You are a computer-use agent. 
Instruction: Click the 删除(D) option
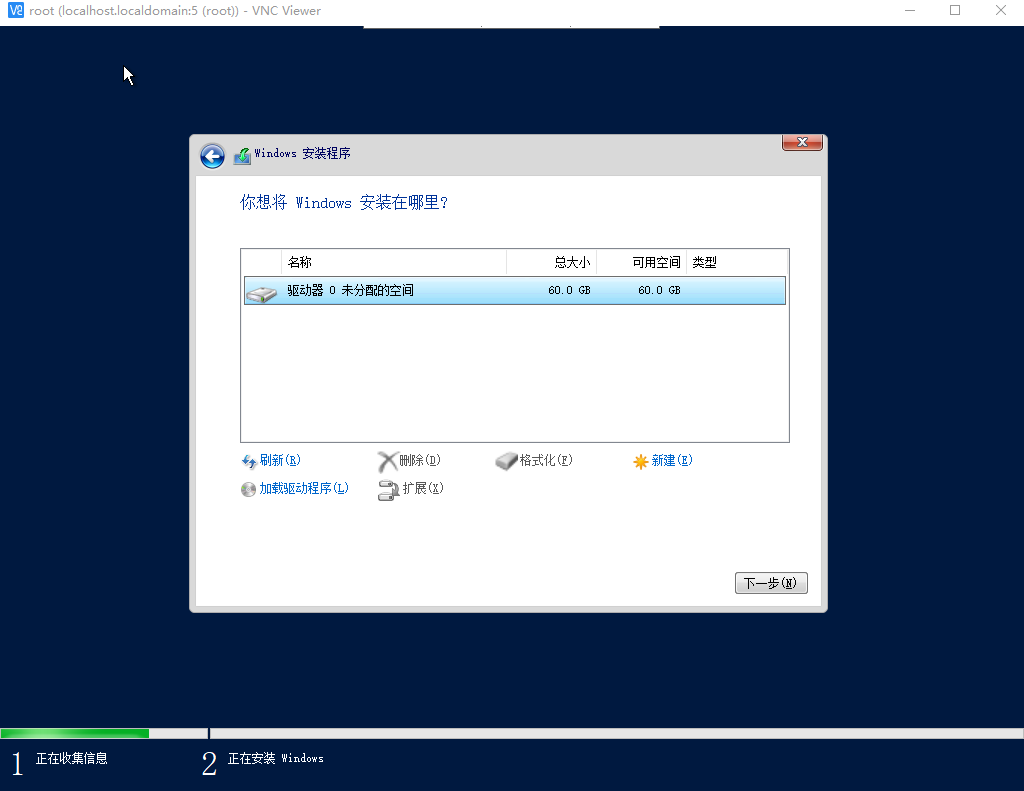(x=420, y=460)
